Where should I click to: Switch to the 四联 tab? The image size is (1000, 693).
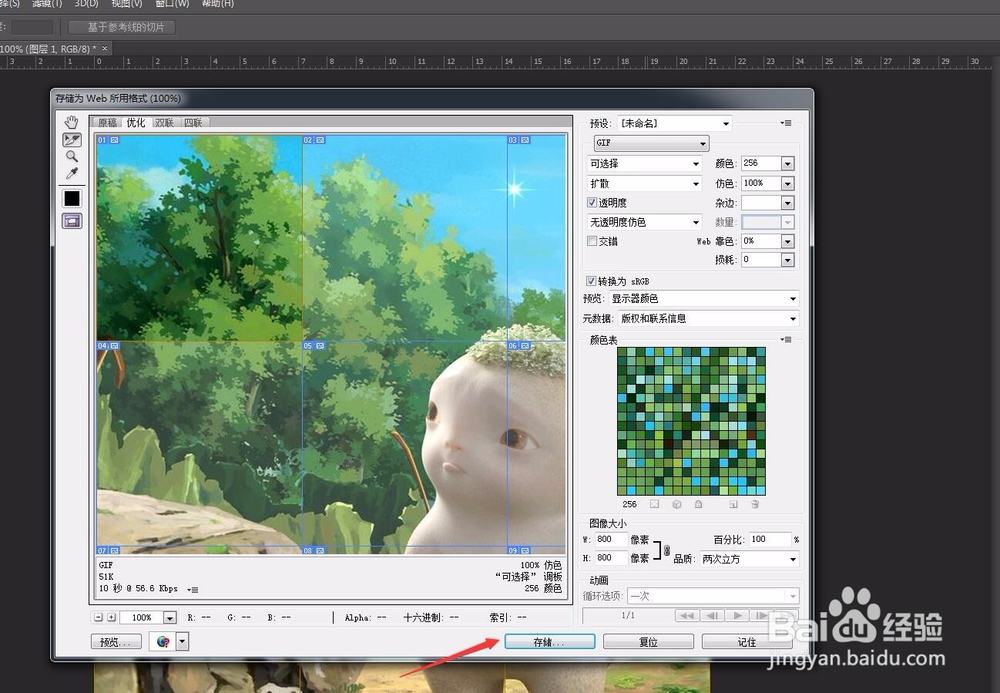point(193,122)
